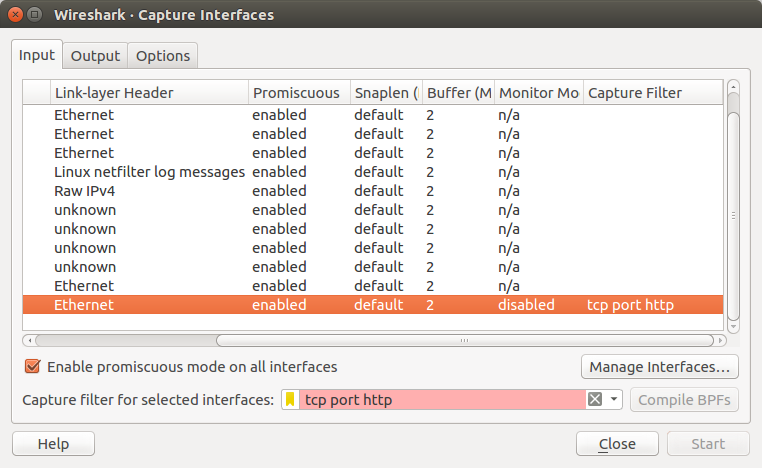Select the highlighted Ethernet row
The height and width of the screenshot is (468, 762).
click(x=373, y=305)
